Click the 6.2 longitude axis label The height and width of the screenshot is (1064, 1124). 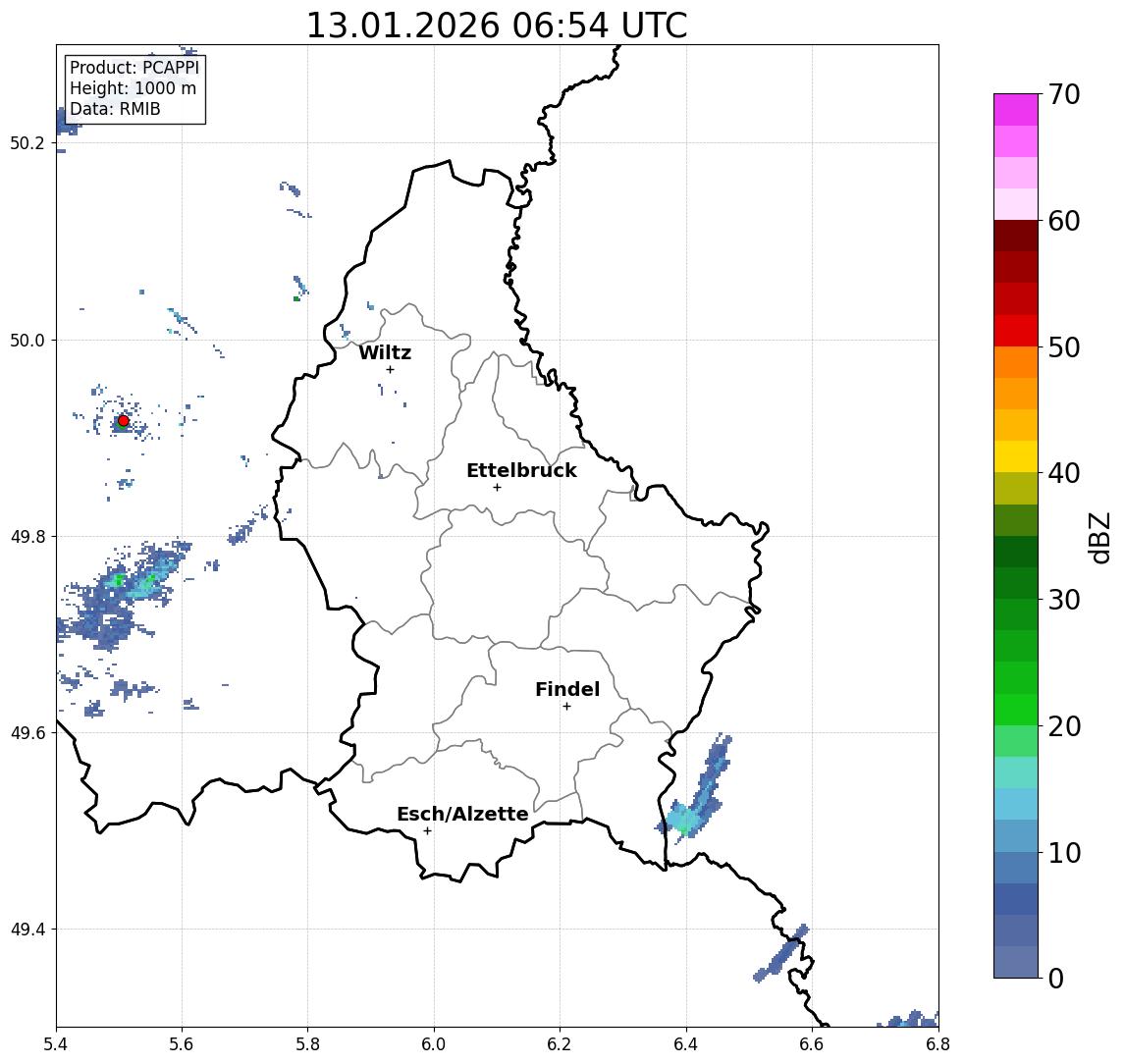point(560,1044)
